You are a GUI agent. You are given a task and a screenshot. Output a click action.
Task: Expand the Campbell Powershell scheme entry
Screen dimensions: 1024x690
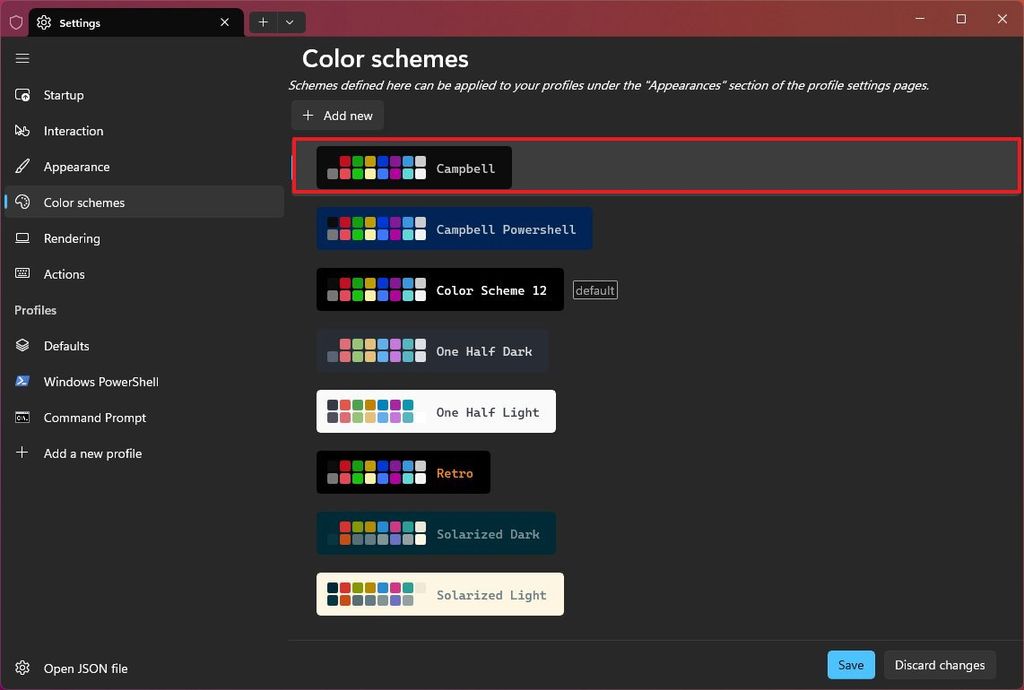click(455, 228)
